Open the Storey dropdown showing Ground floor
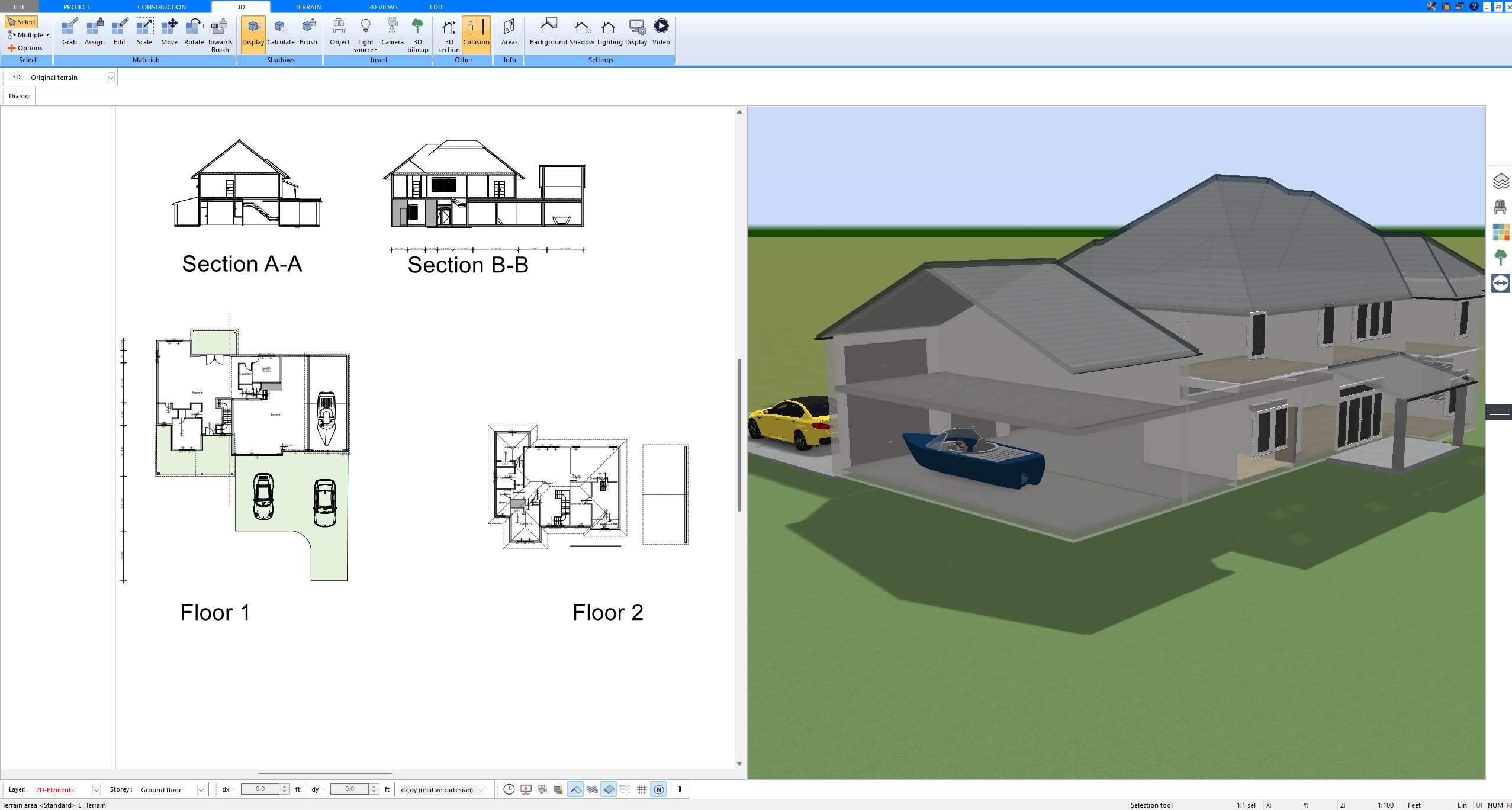The image size is (1512, 810). [200, 789]
